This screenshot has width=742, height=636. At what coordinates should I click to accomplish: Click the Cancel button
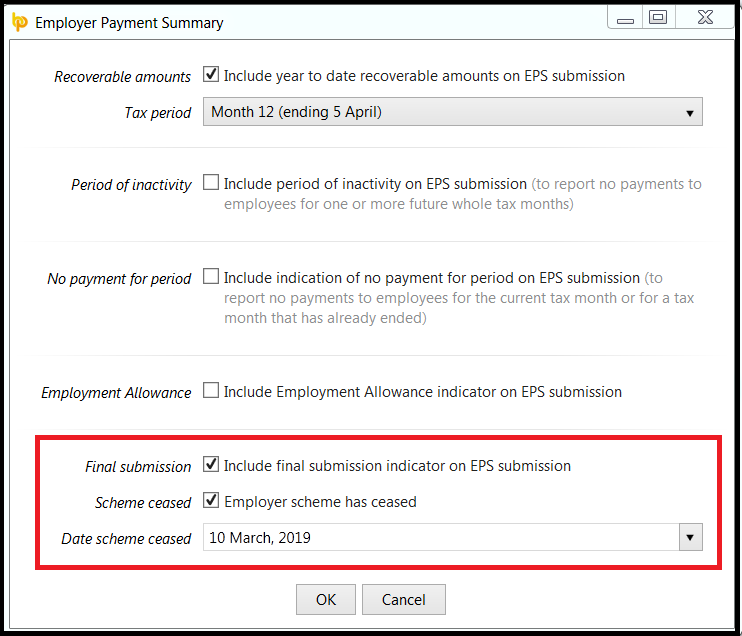tap(404, 600)
